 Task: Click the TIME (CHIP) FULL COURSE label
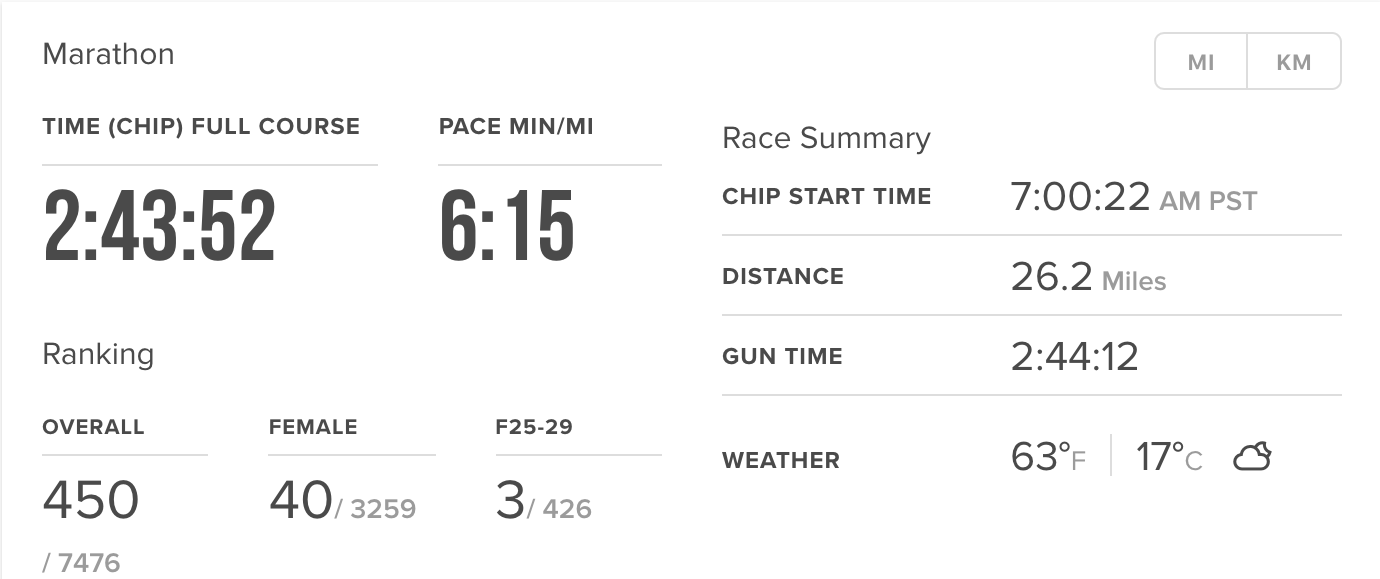coord(201,127)
